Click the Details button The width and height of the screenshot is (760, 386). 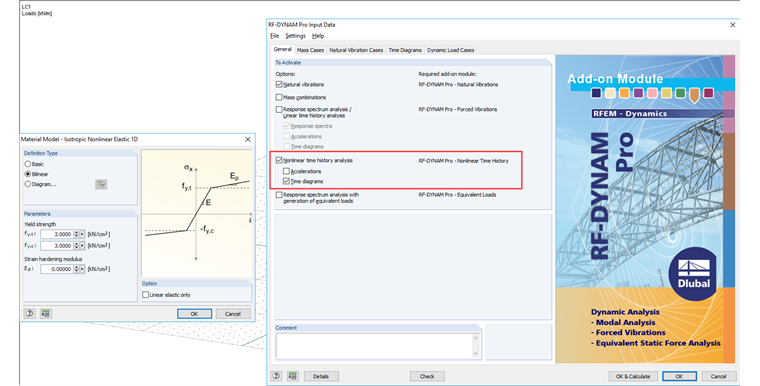pyautogui.click(x=321, y=376)
